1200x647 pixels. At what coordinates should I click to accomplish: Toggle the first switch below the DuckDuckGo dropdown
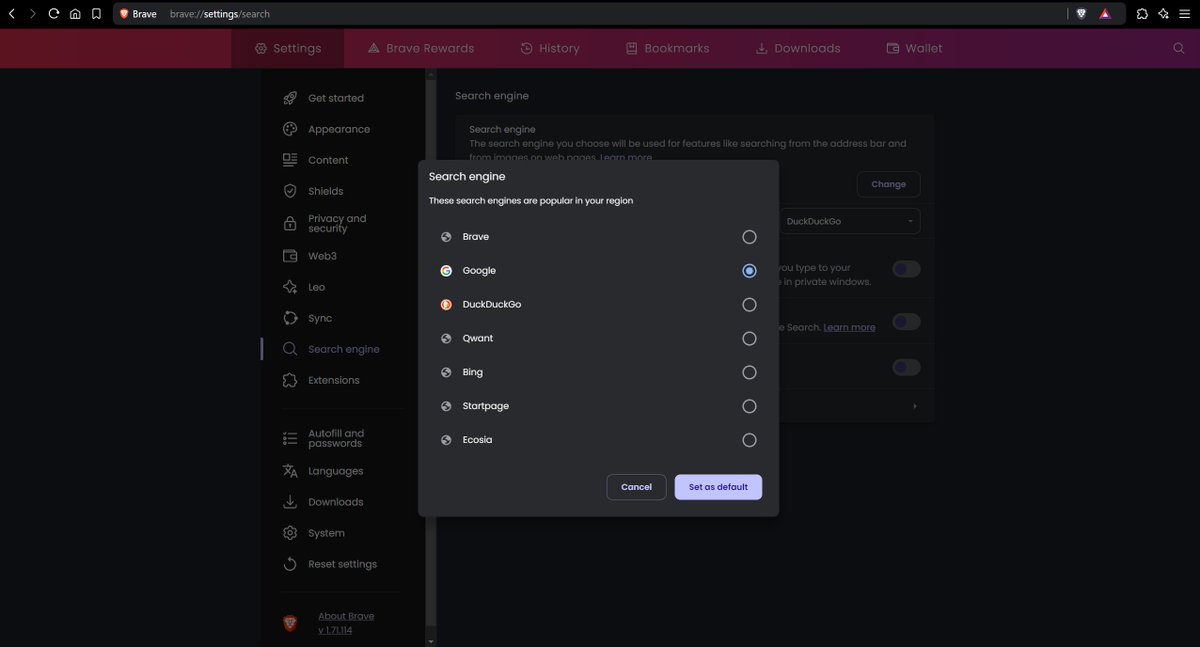point(906,269)
